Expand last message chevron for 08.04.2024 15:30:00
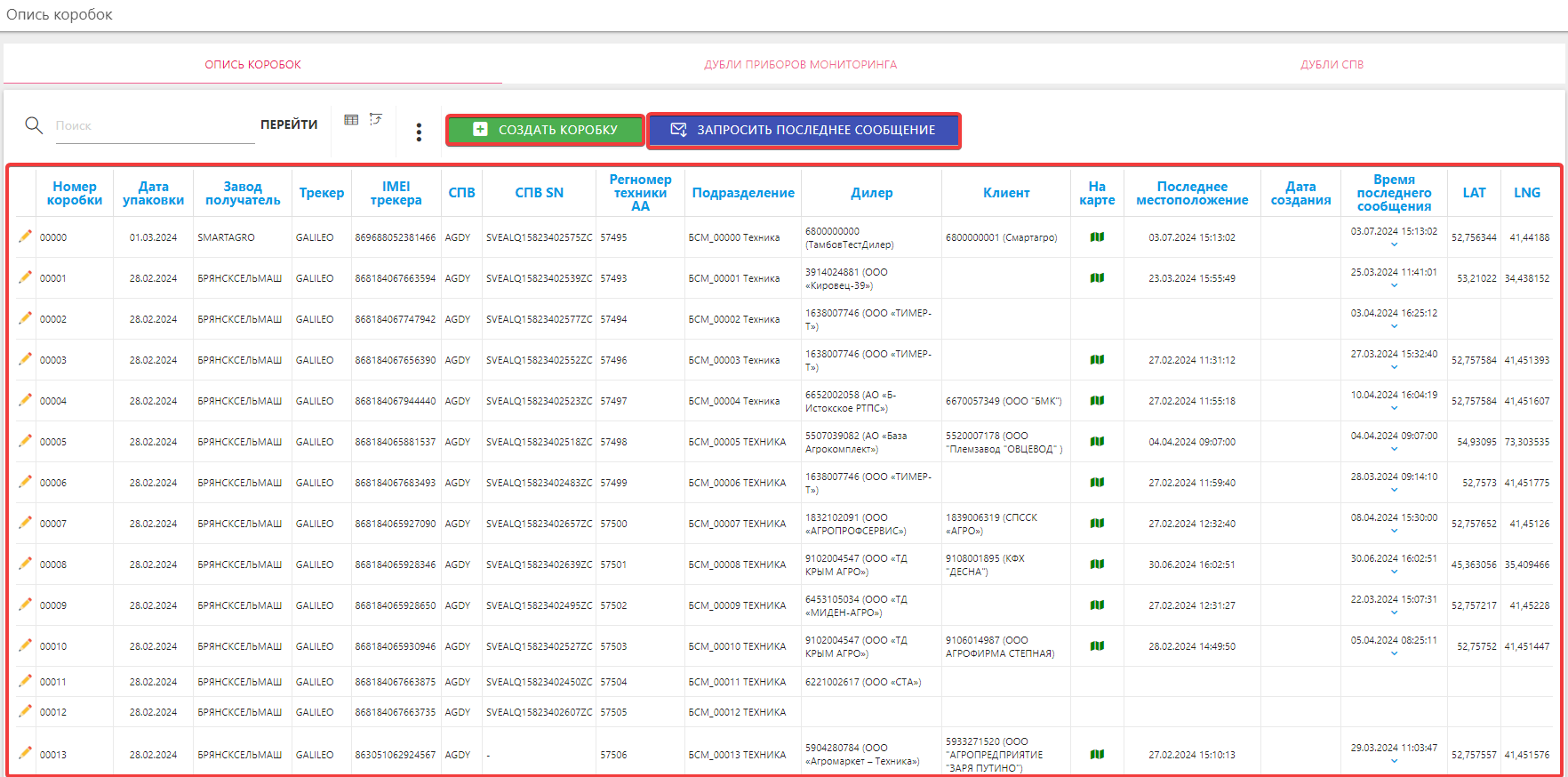 pos(1394,531)
